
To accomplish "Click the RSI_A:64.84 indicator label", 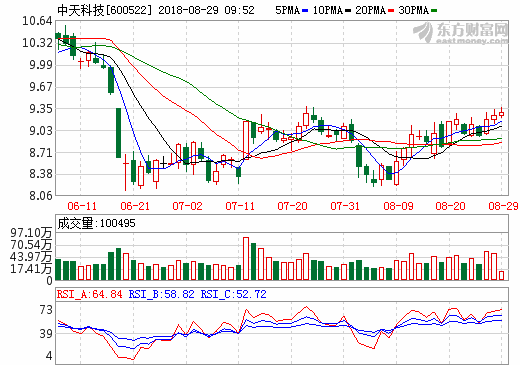I will [90, 294].
